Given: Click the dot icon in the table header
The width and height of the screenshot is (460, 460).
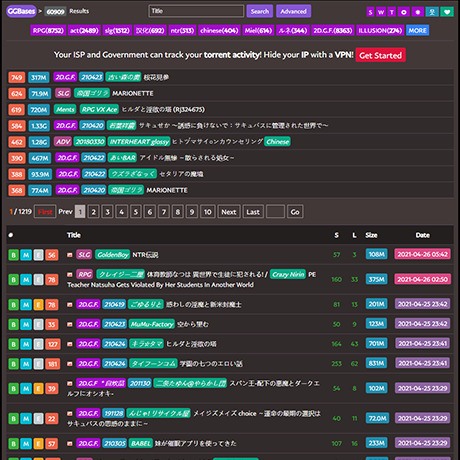Looking at the screenshot, I should pyautogui.click(x=11, y=235).
